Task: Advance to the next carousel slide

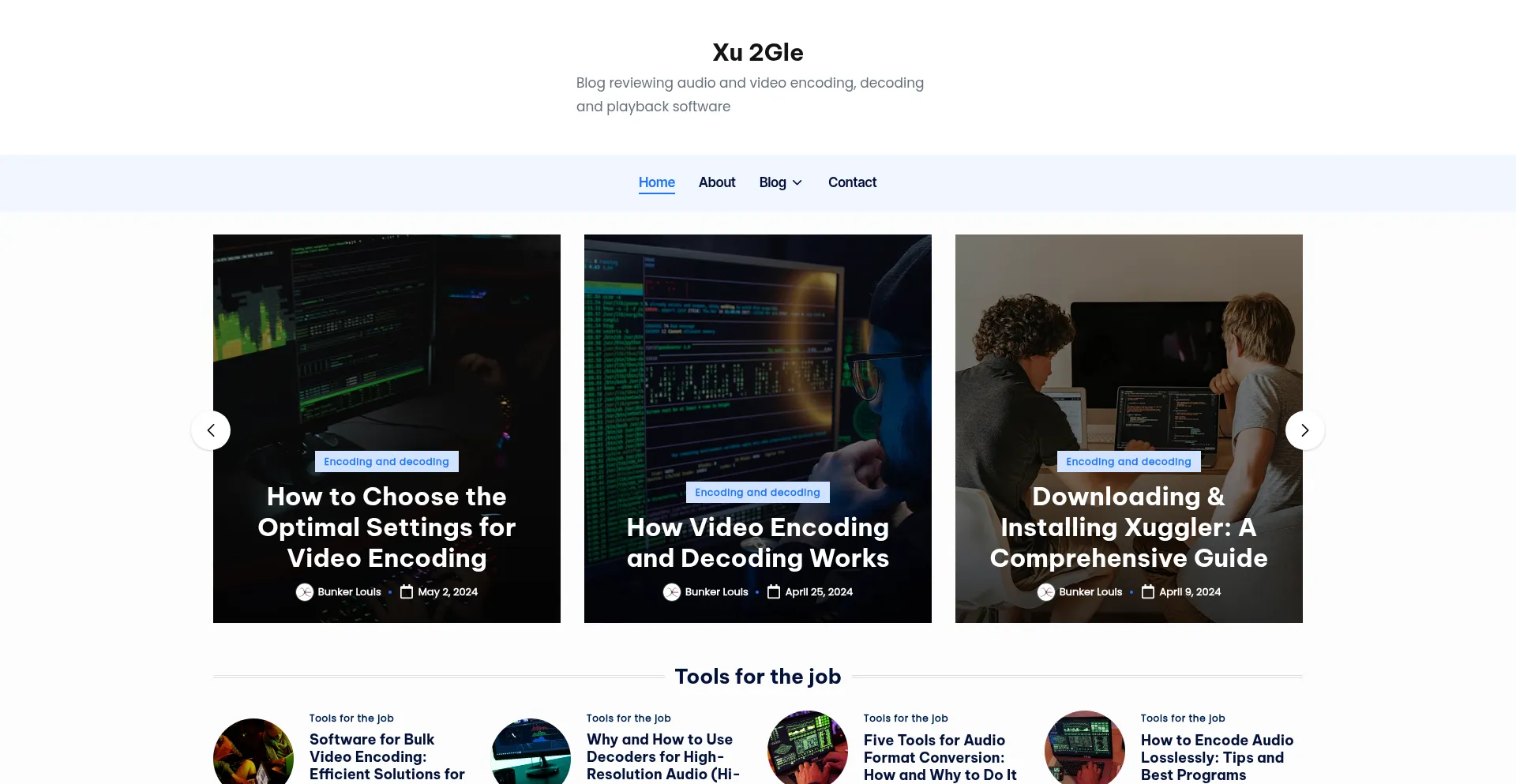Action: (x=1304, y=430)
